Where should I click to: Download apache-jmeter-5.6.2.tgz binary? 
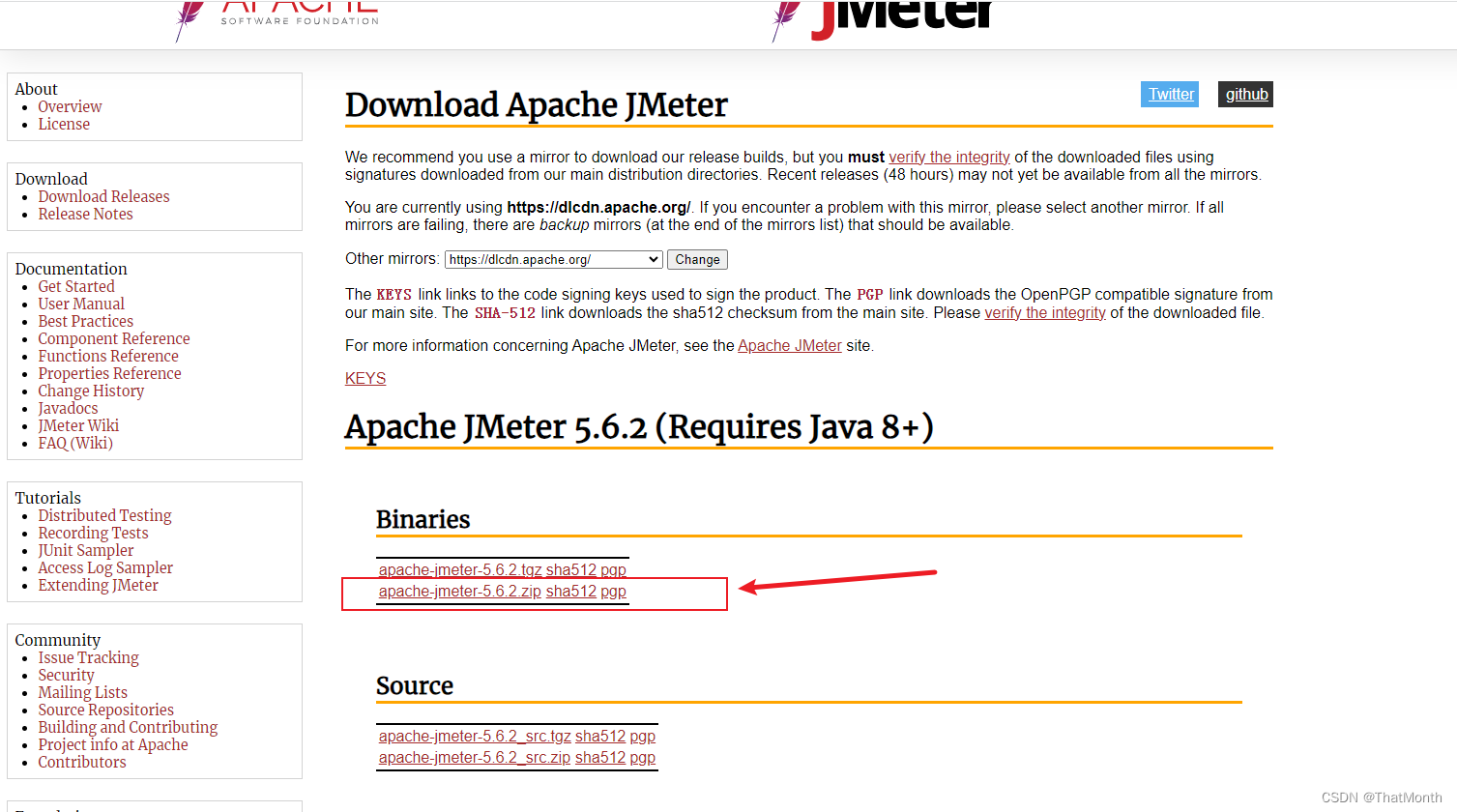tap(460, 569)
